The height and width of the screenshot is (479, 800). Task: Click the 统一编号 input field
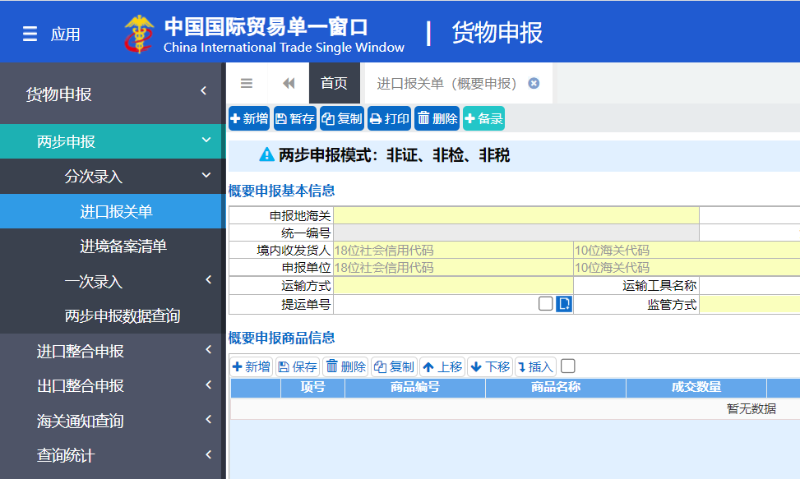pos(516,233)
